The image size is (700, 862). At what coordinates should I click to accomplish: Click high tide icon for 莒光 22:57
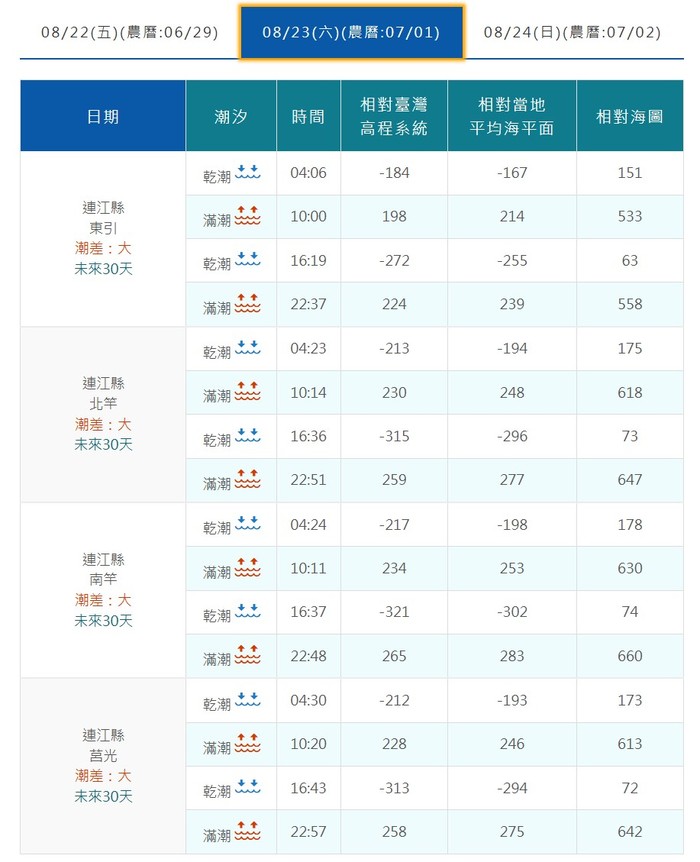click(x=247, y=832)
